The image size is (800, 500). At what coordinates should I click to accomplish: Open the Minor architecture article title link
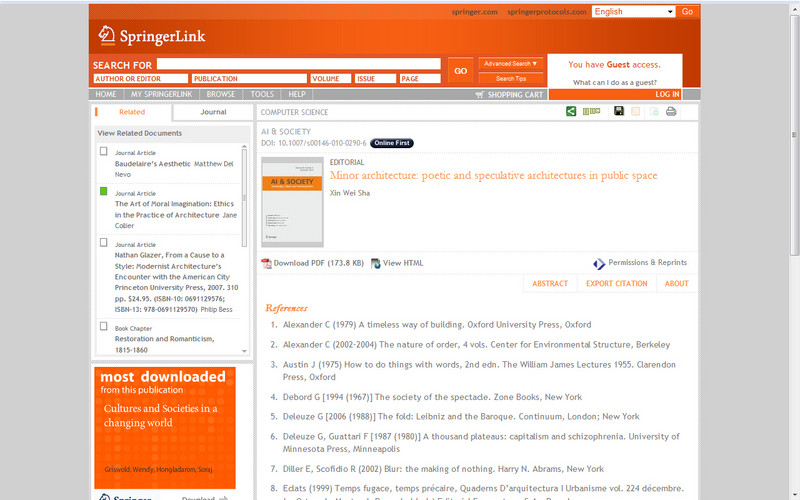tap(493, 176)
